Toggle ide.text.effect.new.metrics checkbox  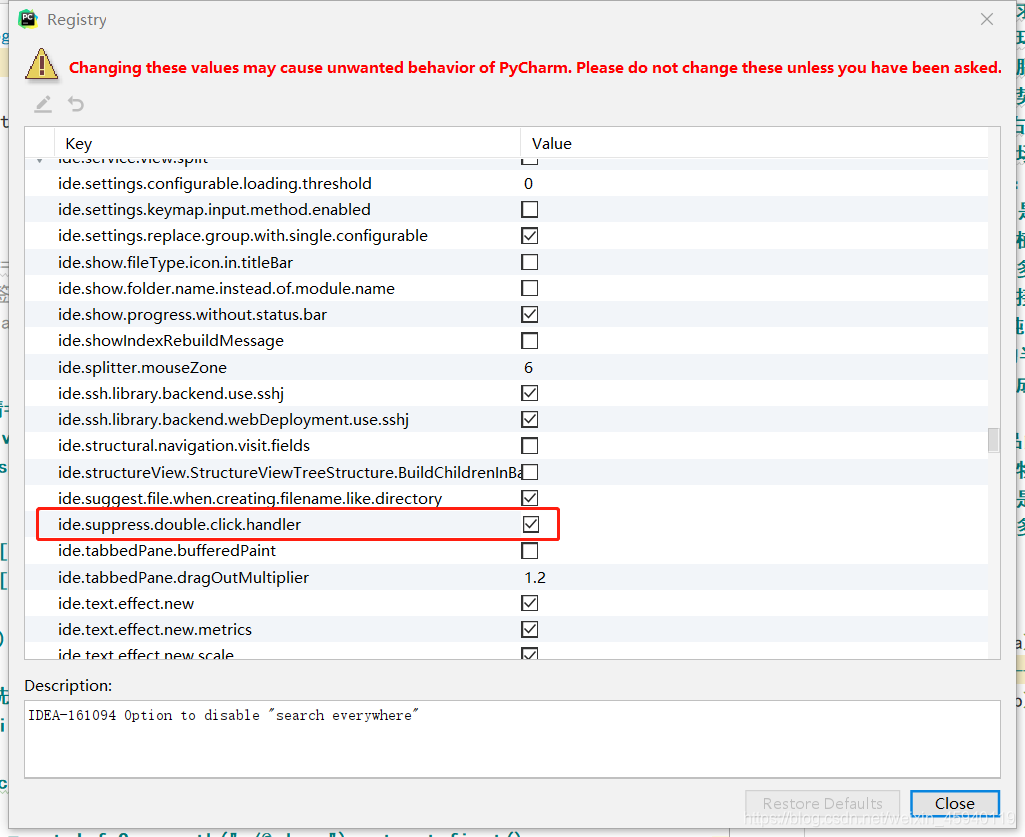tap(529, 629)
